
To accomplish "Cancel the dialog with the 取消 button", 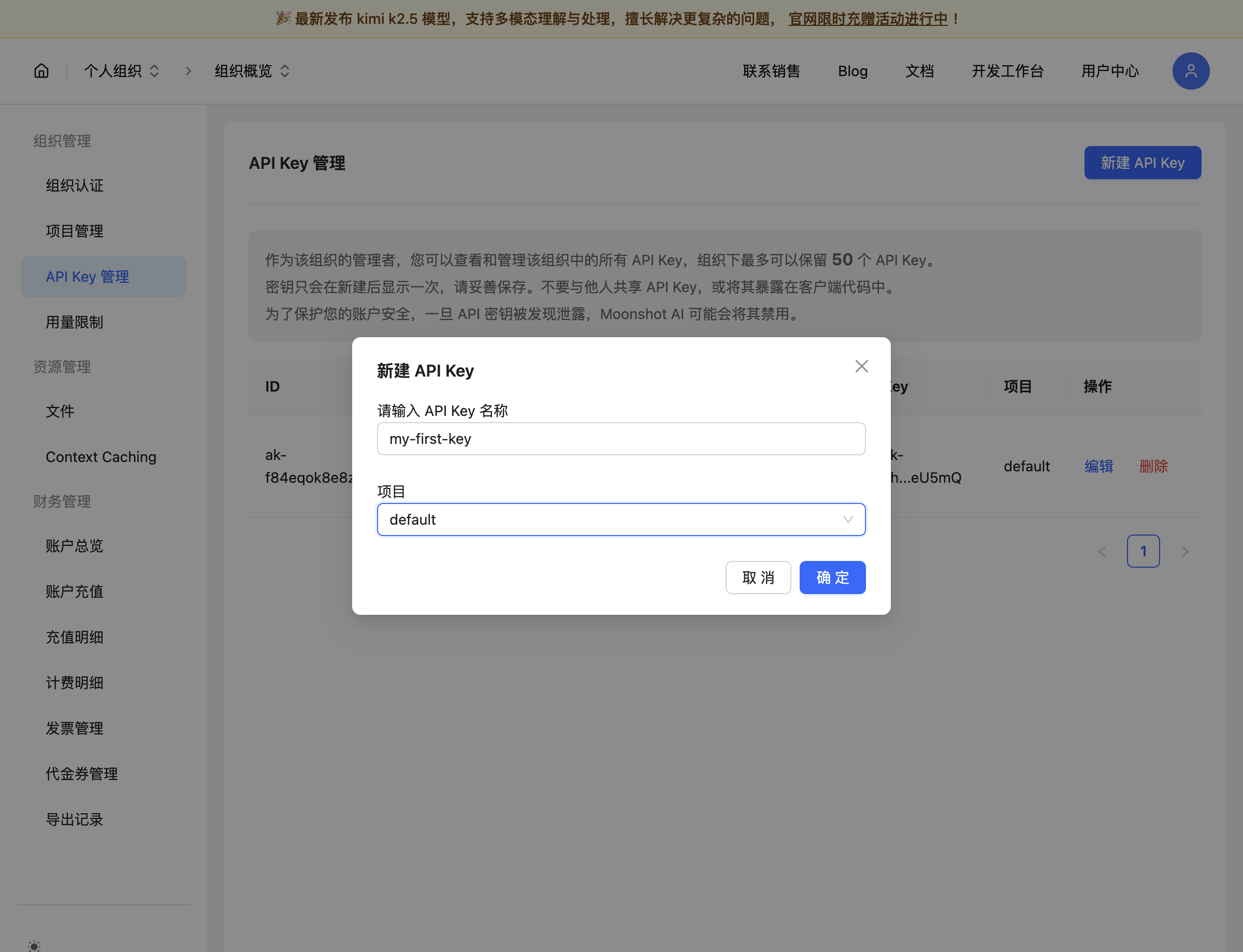I will point(758,578).
